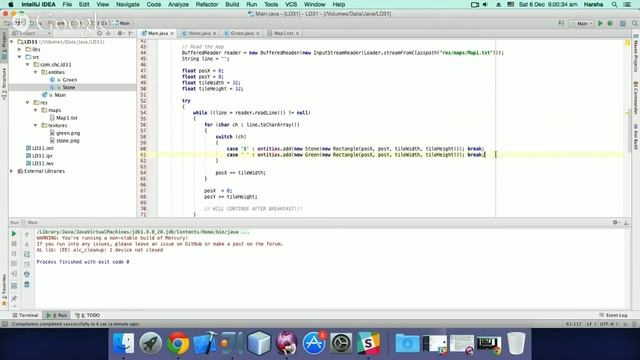
Task: Toggle soft-wrap in the Run console
Action: point(27,254)
